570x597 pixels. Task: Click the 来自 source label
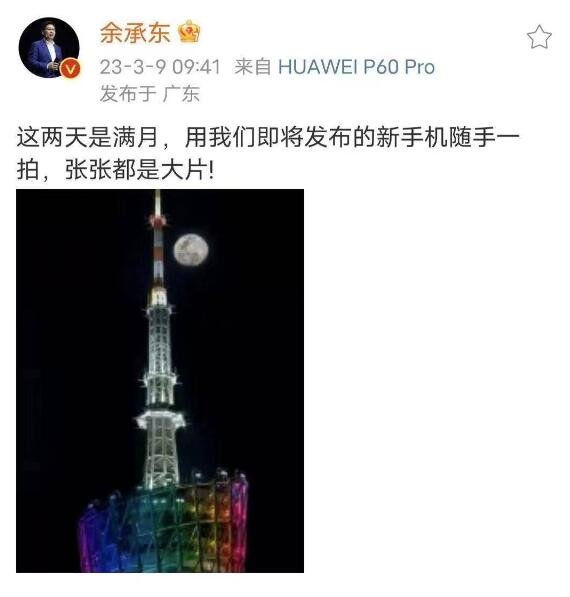(252, 67)
